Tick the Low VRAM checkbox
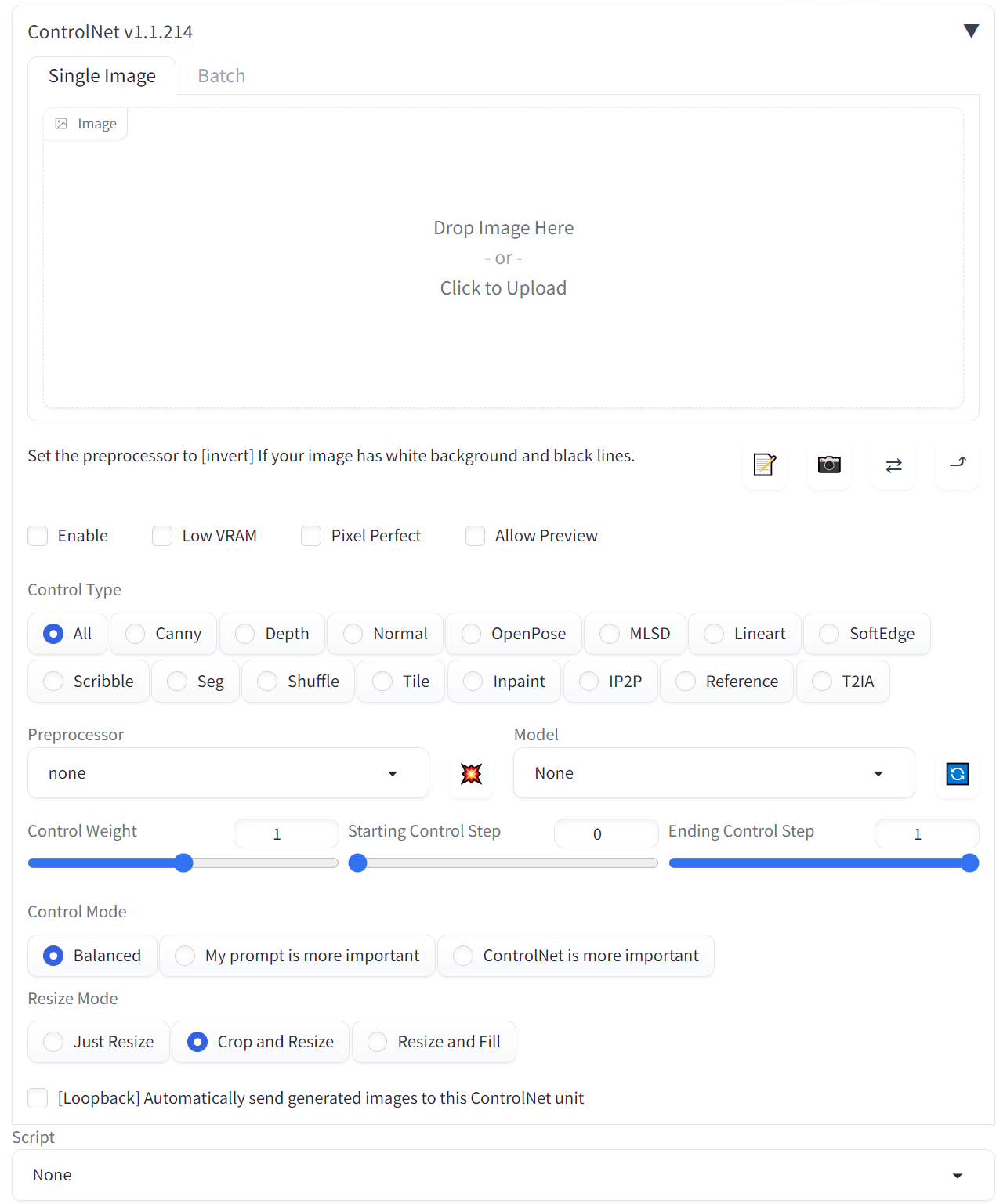Screen dimensions: 996x1204 pos(162,536)
